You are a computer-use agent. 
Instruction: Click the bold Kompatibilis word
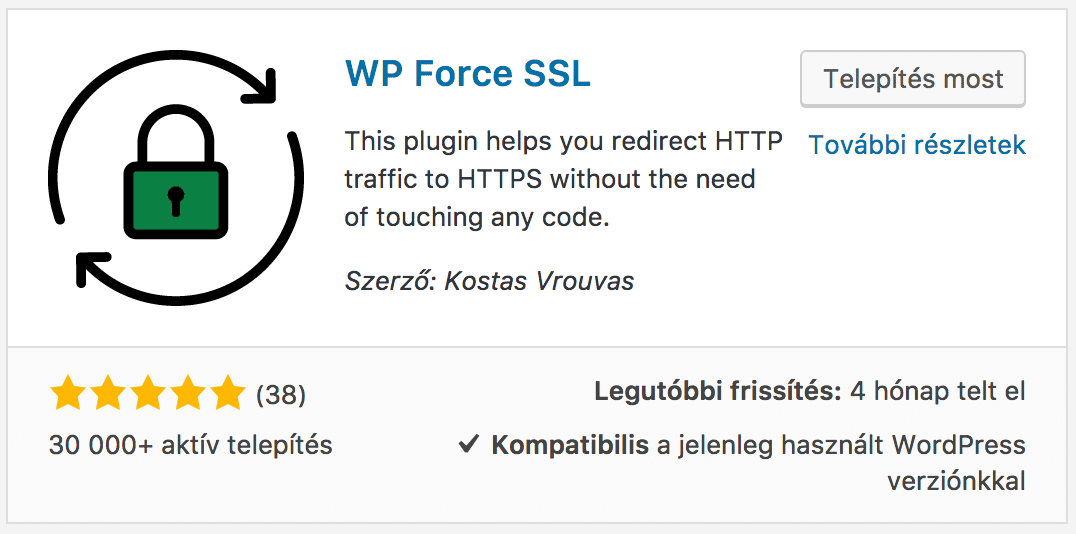[570, 444]
